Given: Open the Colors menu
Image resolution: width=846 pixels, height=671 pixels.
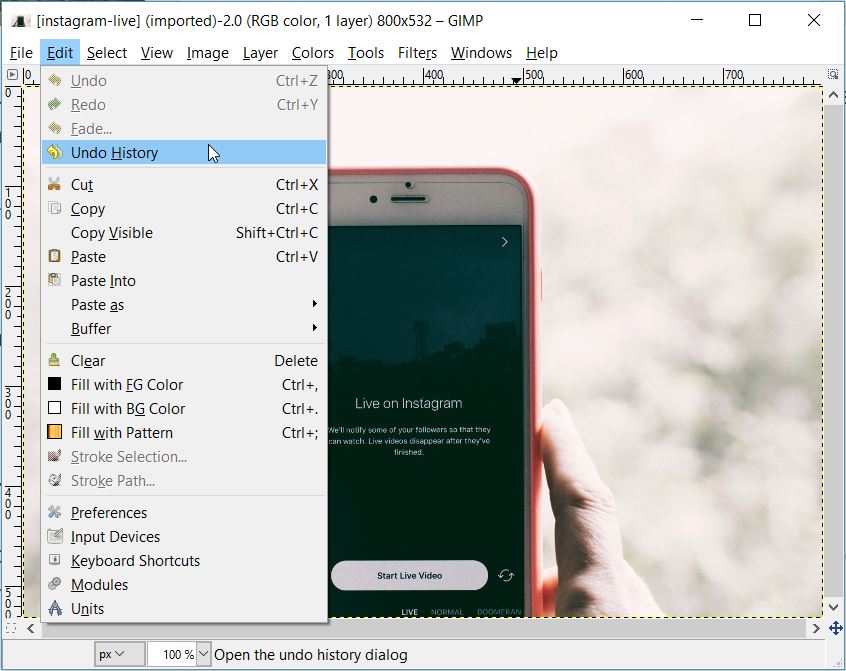Looking at the screenshot, I should pos(313,53).
